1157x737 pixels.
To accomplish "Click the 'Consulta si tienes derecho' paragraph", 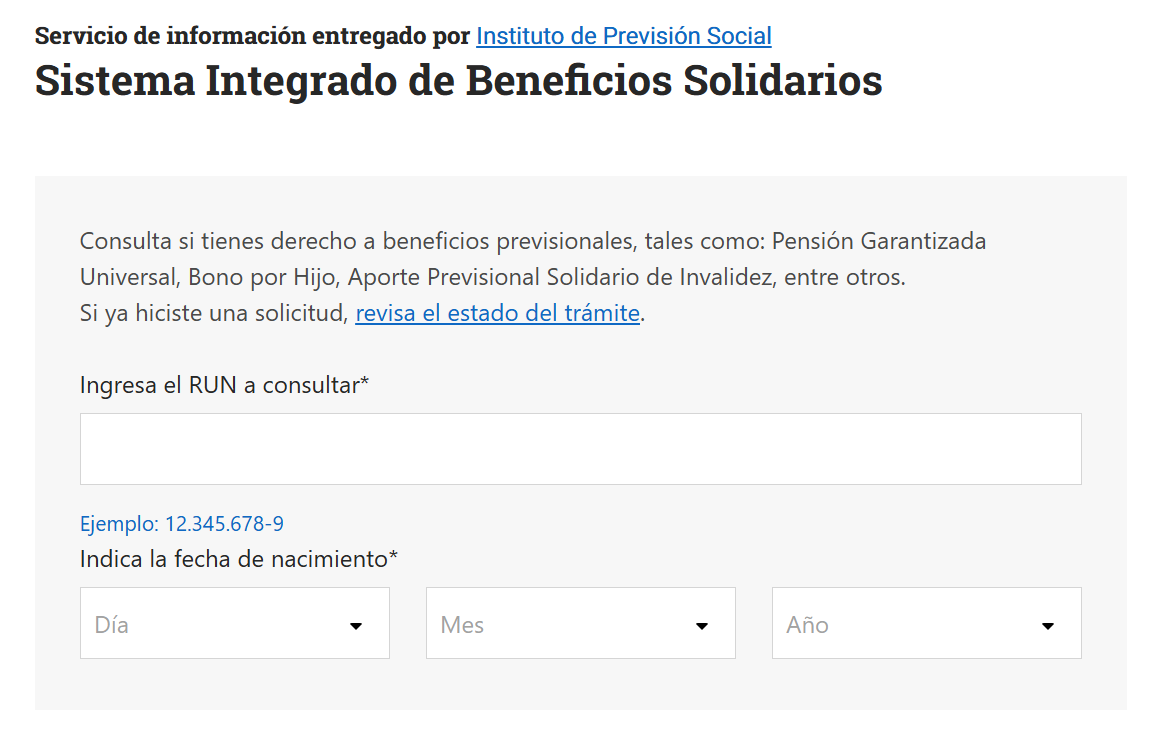I will click(x=532, y=241).
